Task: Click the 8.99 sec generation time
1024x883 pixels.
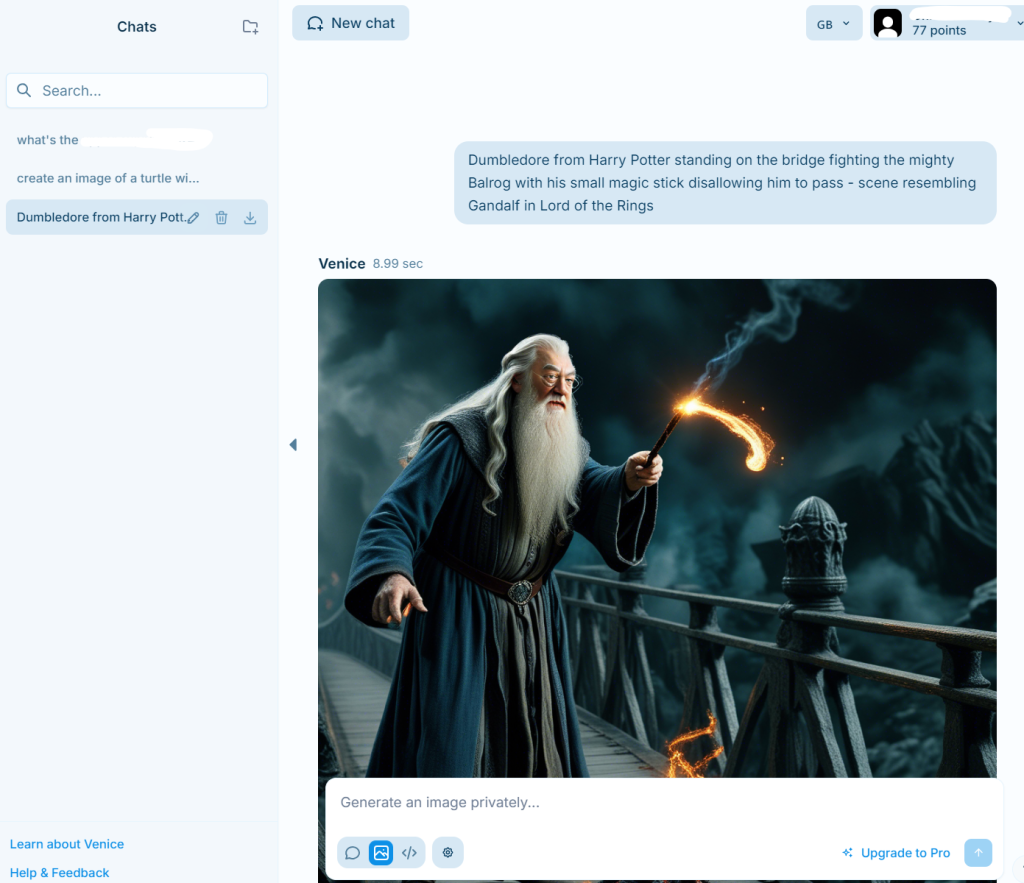Action: coord(398,264)
